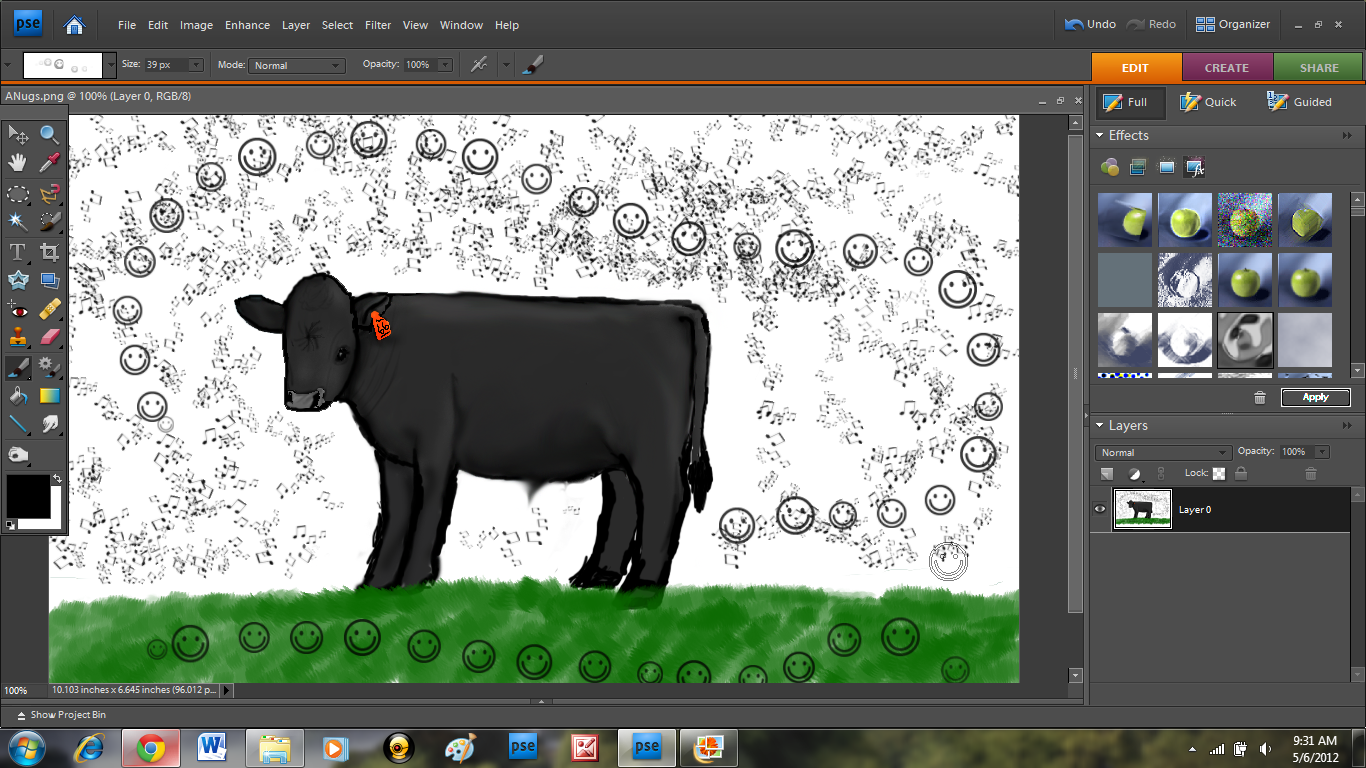Toggle lock transparent pixels for layer
Viewport: 1366px width, 768px height.
click(1219, 474)
